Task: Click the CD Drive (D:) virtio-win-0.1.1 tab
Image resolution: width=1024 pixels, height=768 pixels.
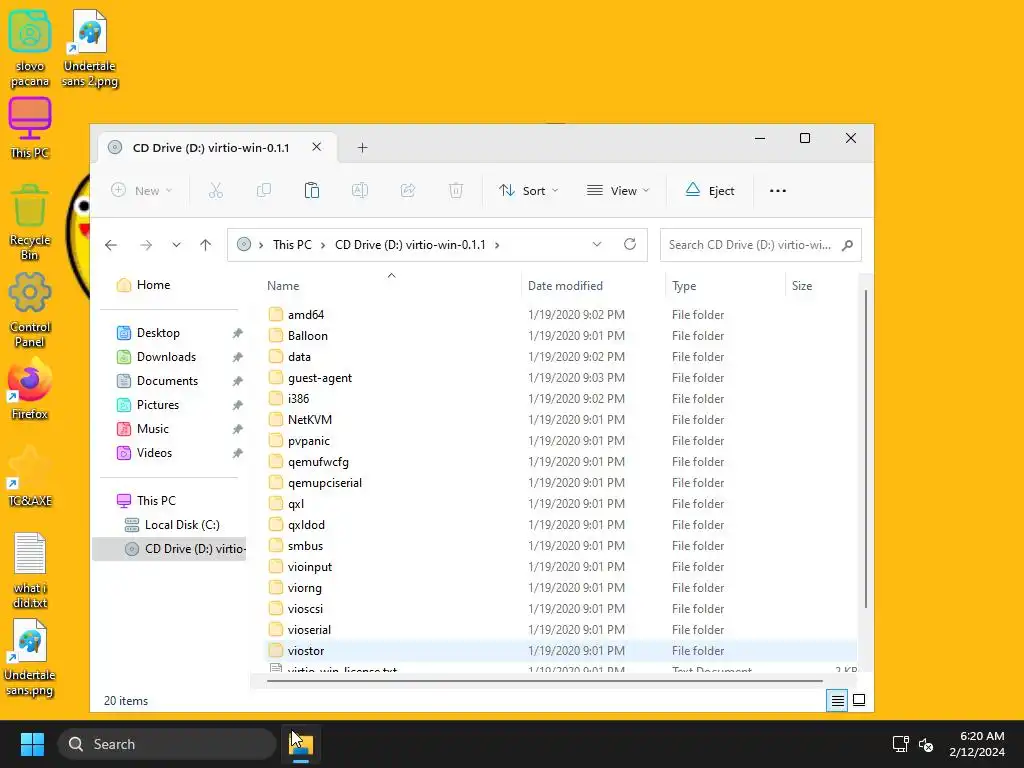Action: coord(217,148)
